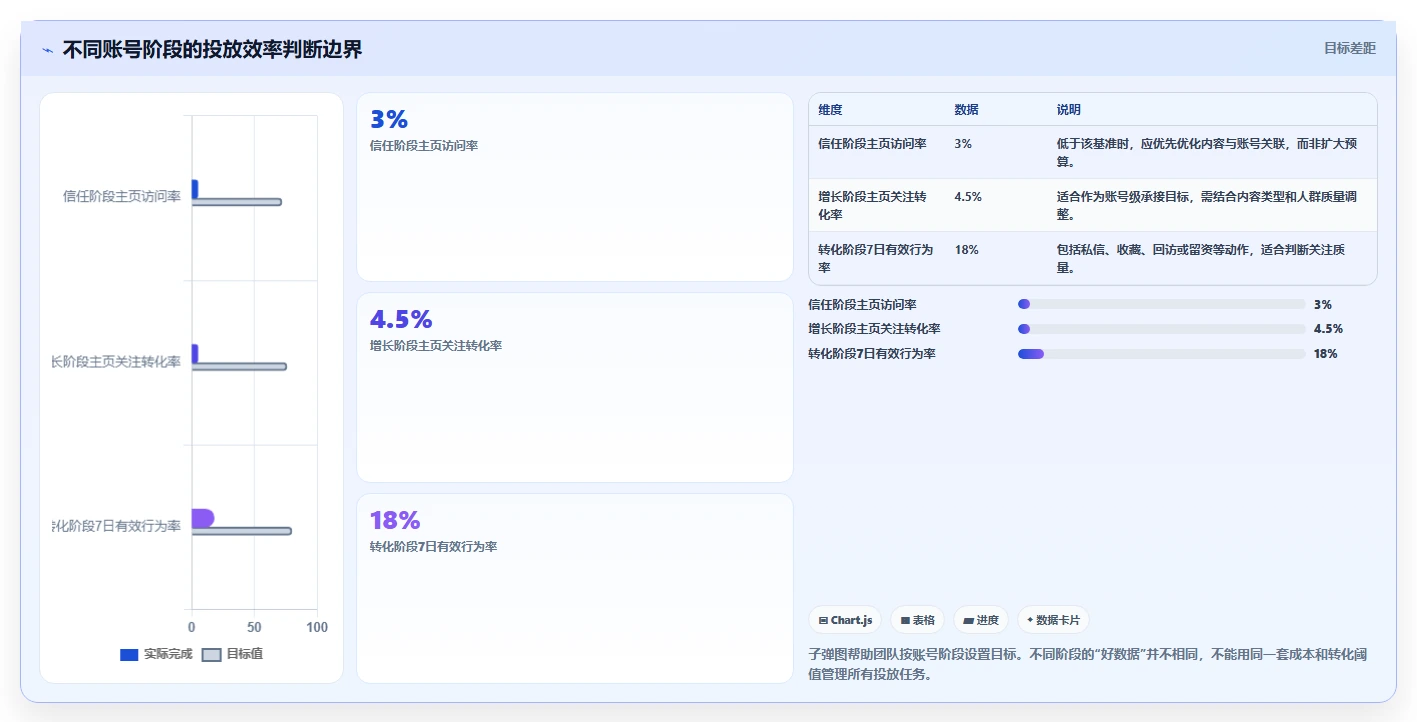Click the gray target bar for 主页关注转化率

coord(239,366)
